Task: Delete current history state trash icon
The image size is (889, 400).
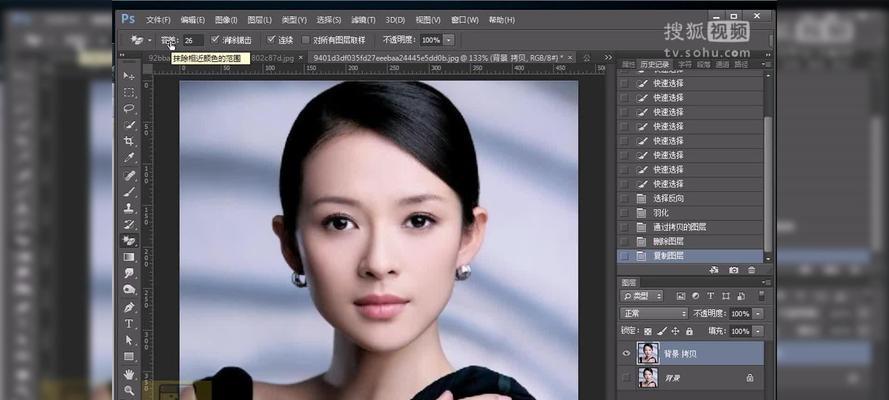Action: coord(752,271)
